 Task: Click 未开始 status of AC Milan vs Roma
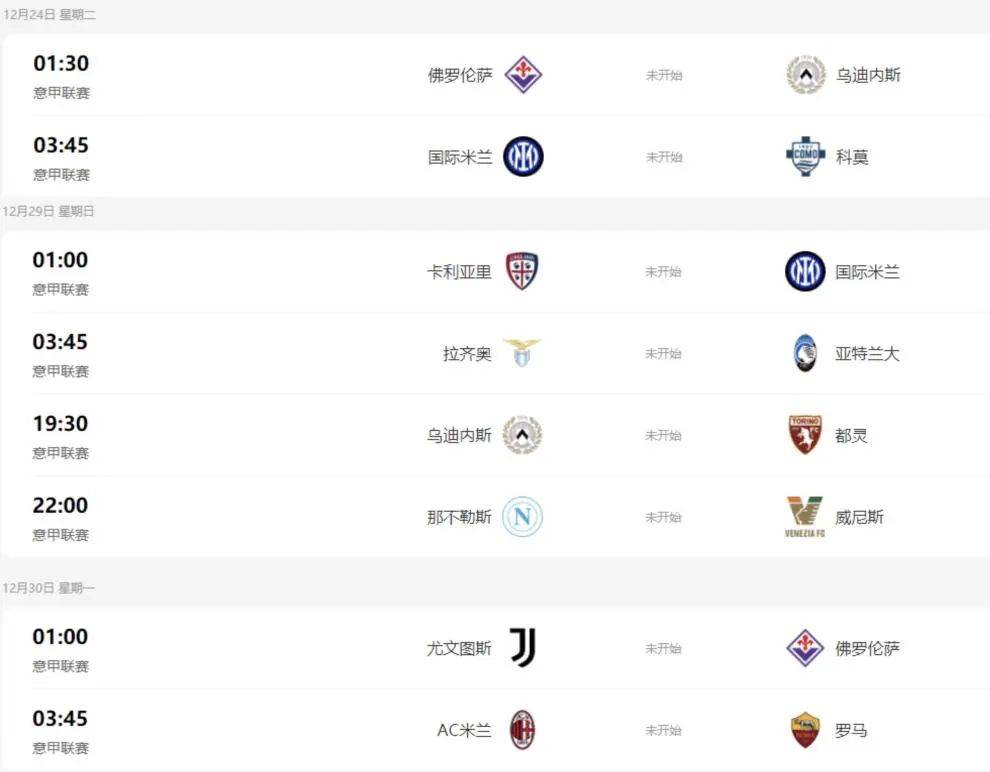pyautogui.click(x=663, y=730)
